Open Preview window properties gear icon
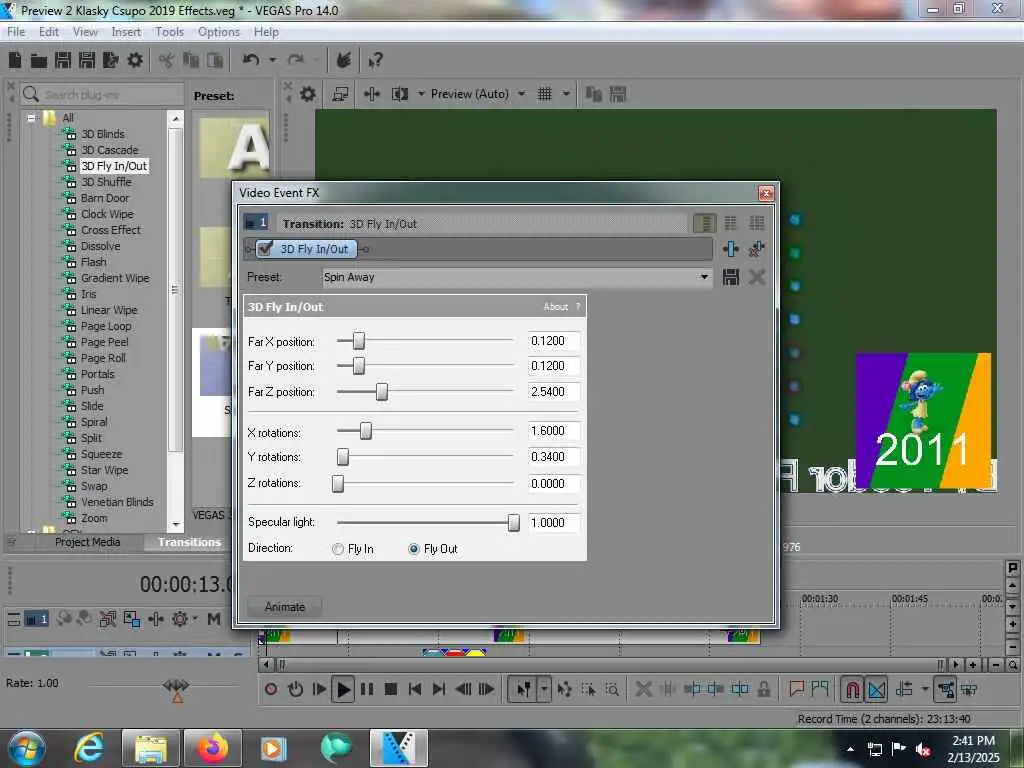 pos(308,94)
